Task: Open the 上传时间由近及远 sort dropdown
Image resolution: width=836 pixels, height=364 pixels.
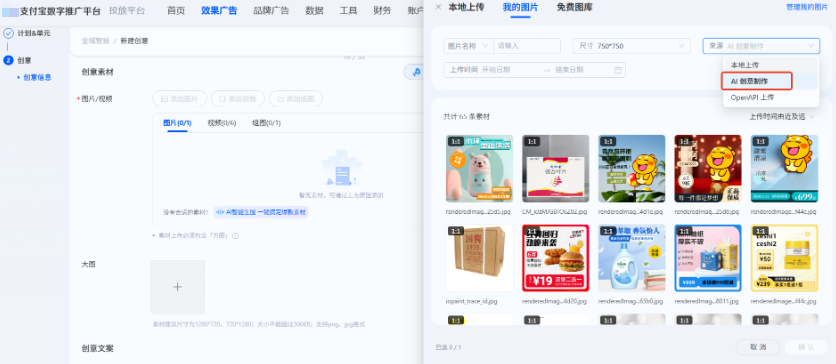Action: (782, 116)
